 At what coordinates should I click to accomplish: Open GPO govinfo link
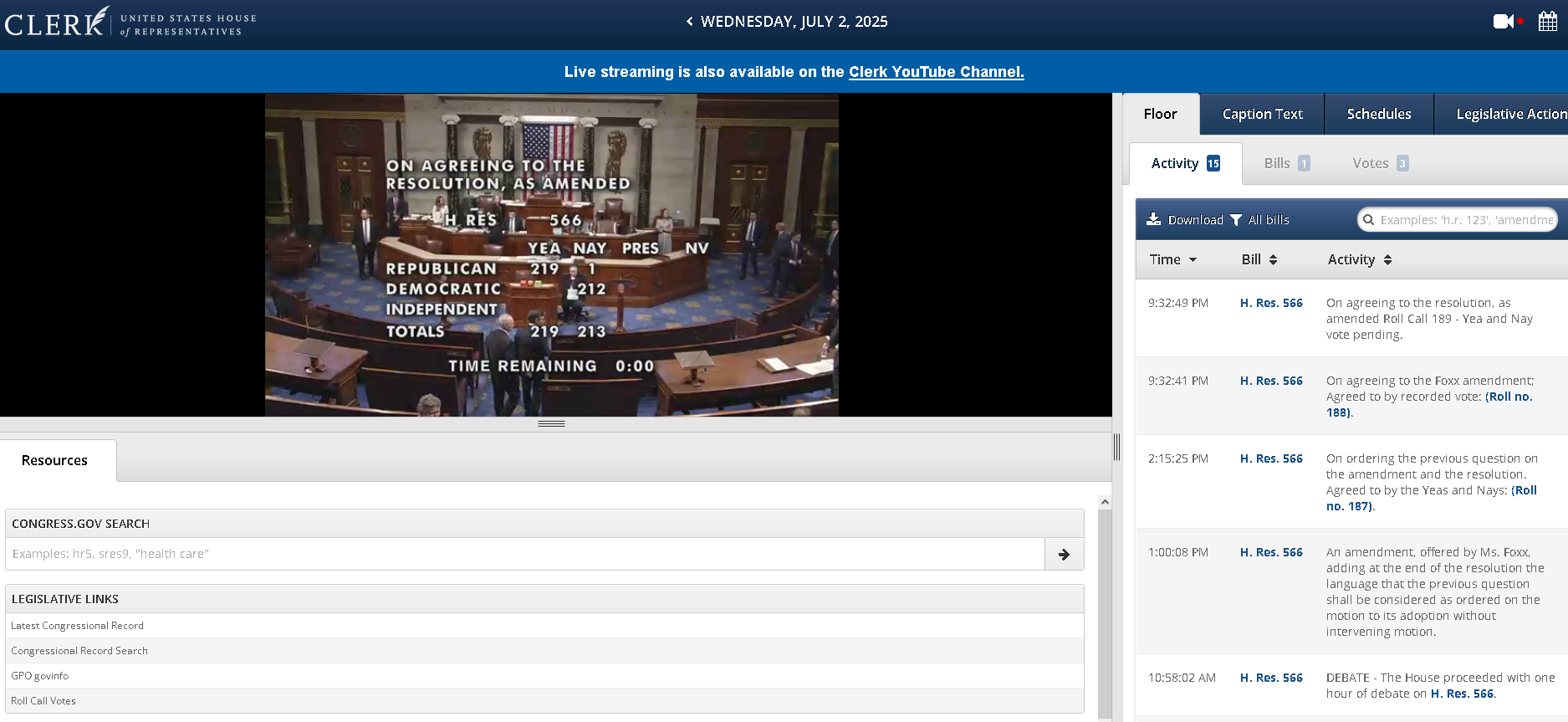click(39, 676)
